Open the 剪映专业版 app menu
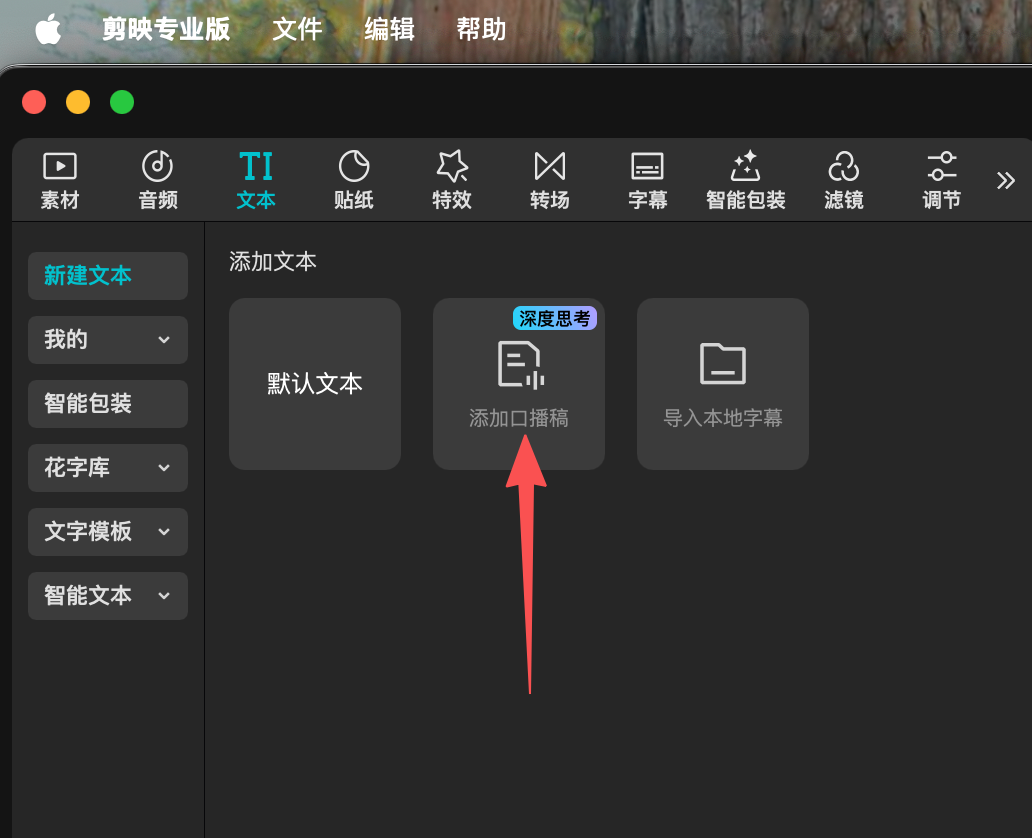 tap(166, 30)
